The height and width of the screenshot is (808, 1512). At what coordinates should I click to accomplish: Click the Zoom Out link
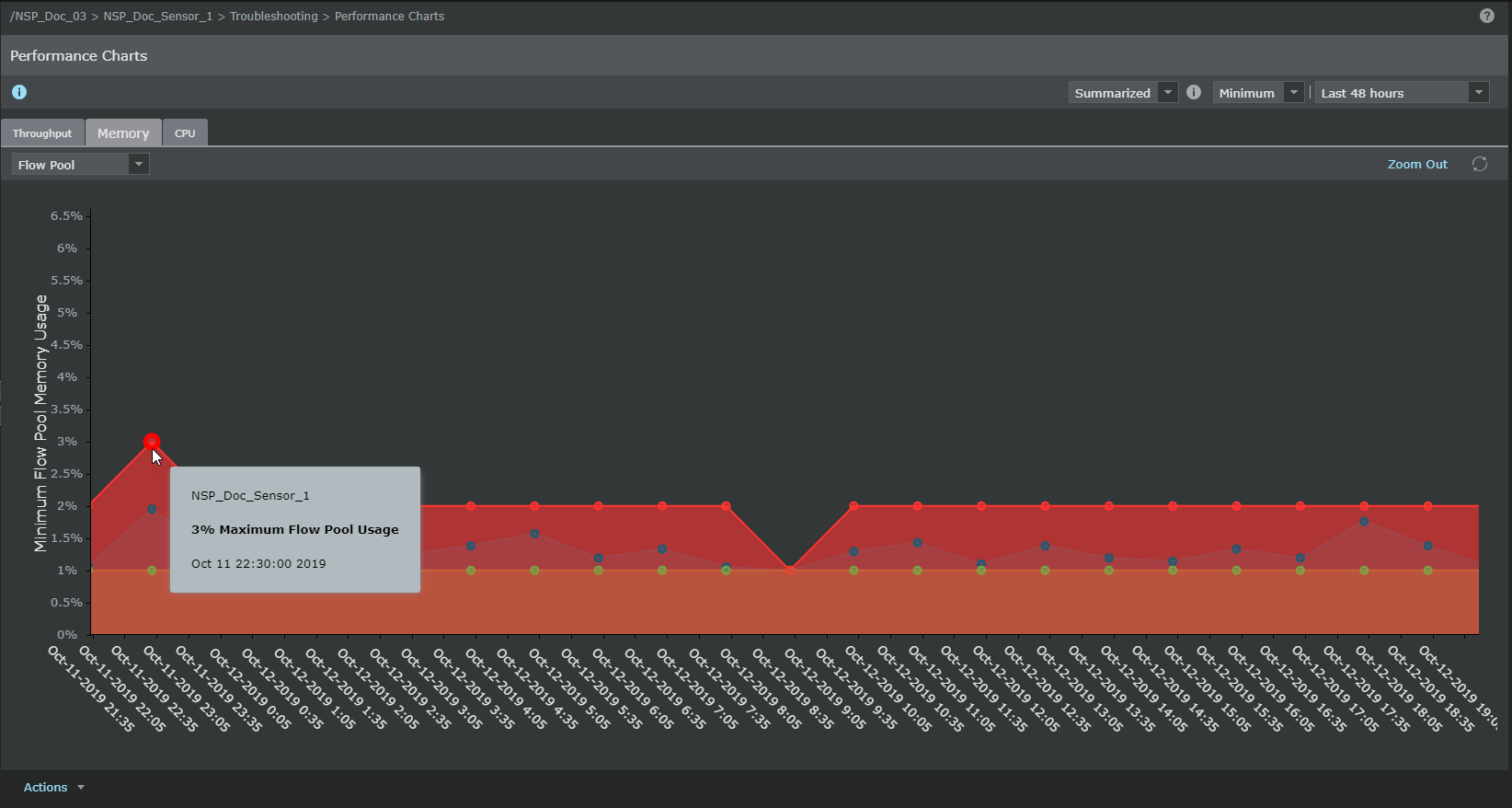coord(1417,164)
